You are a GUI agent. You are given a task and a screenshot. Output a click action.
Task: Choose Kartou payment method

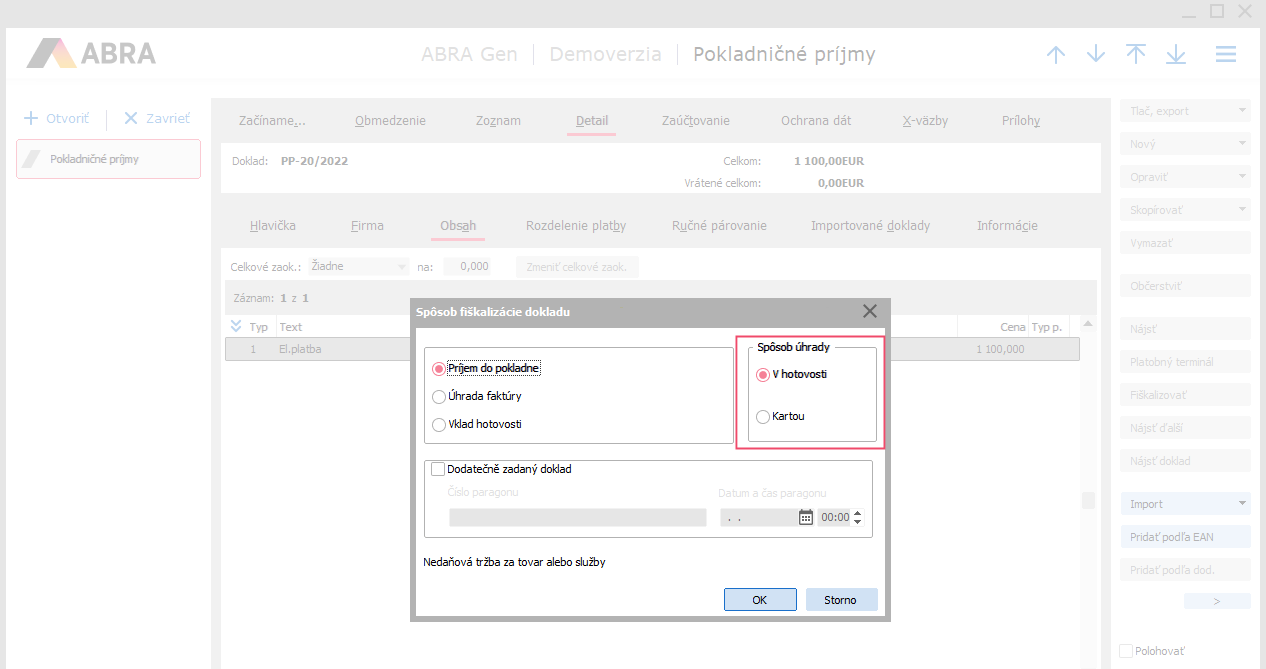[764, 416]
